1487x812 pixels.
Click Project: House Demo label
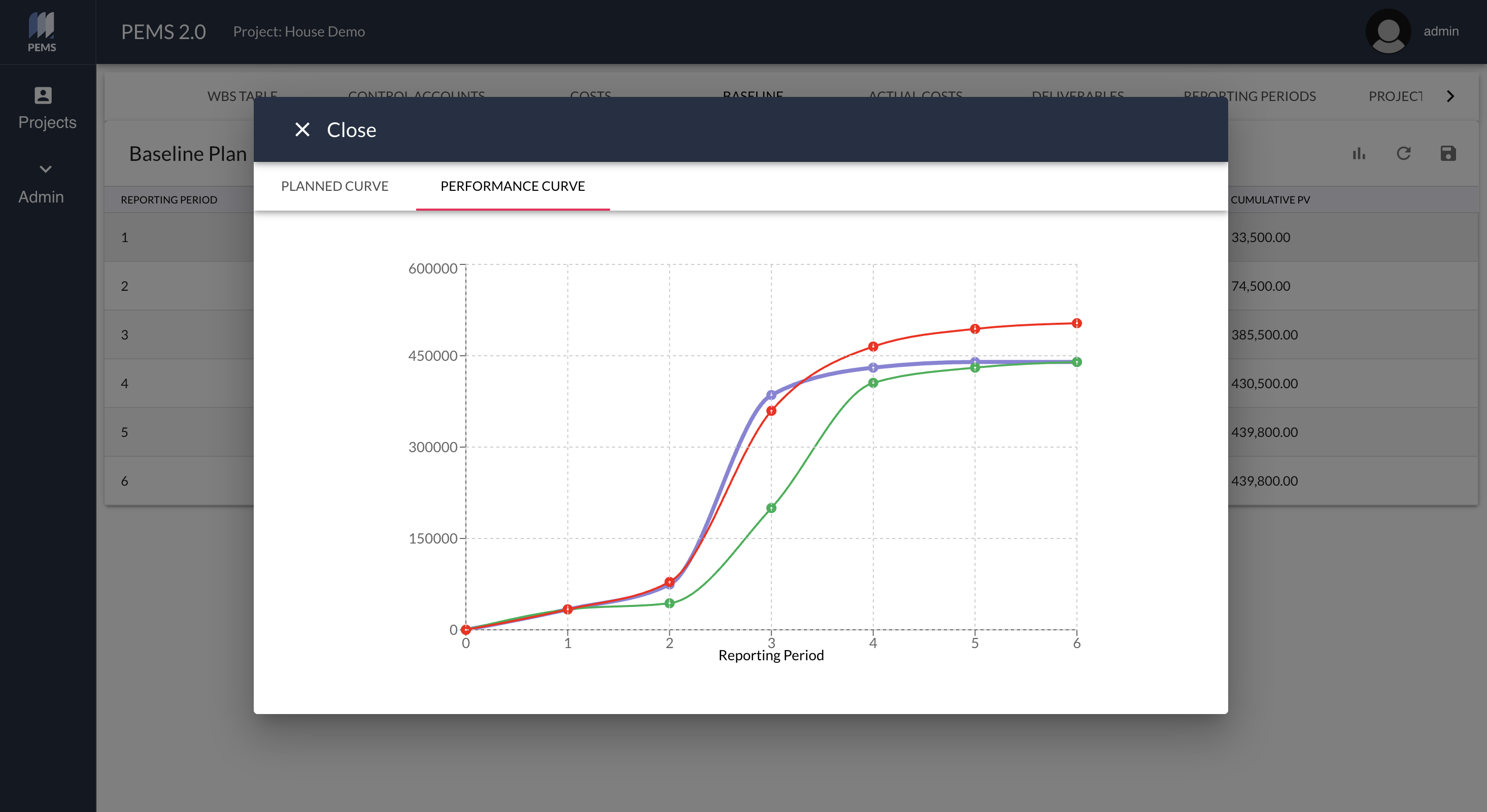pos(299,32)
